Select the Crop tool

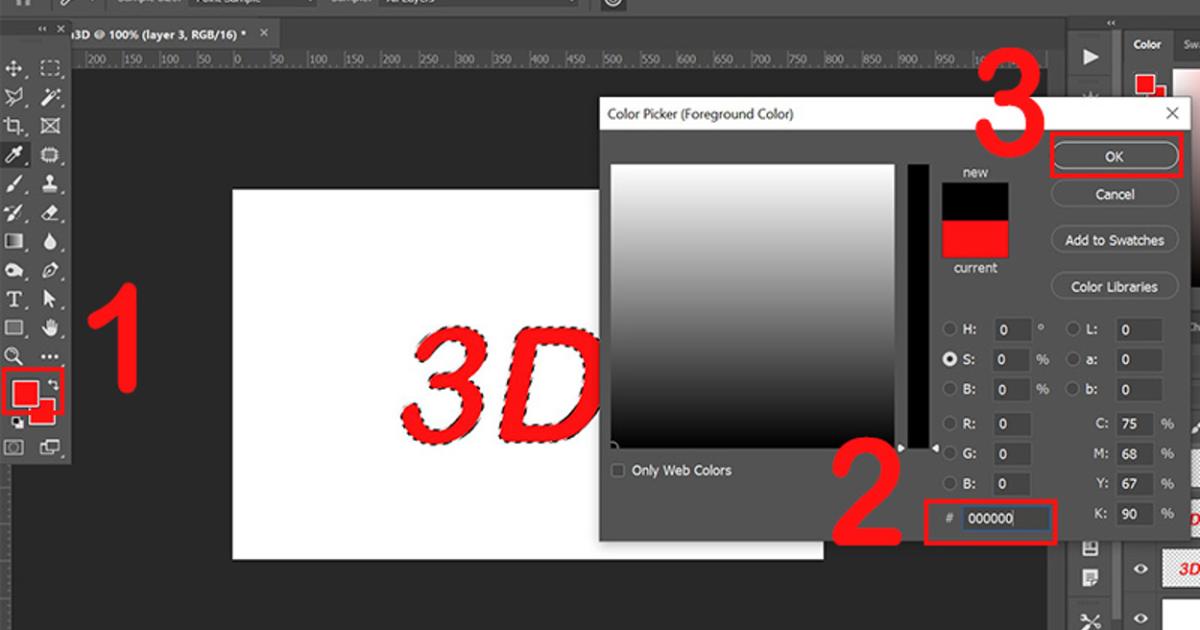pyautogui.click(x=15, y=126)
